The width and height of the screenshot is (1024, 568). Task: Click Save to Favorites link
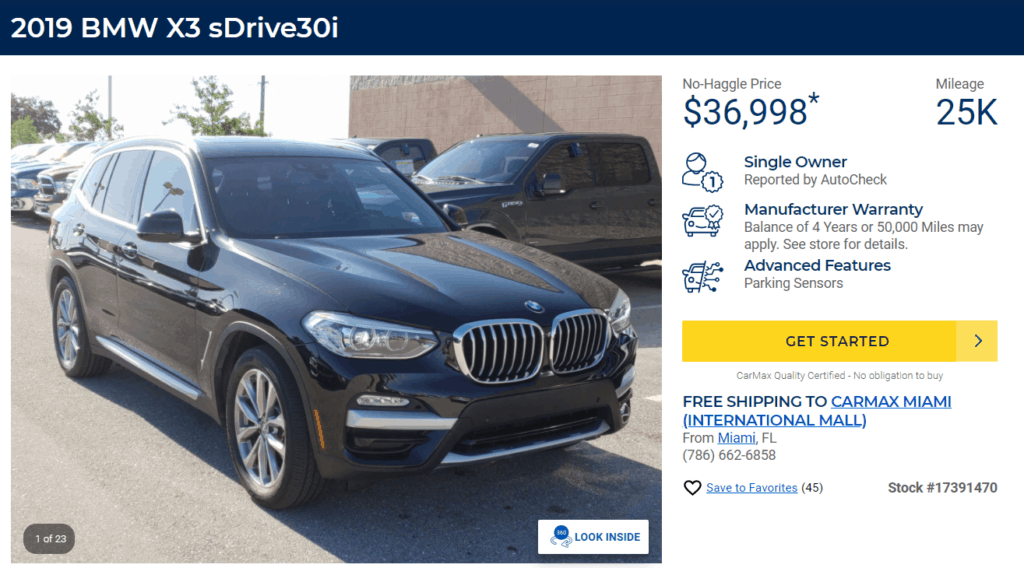752,488
